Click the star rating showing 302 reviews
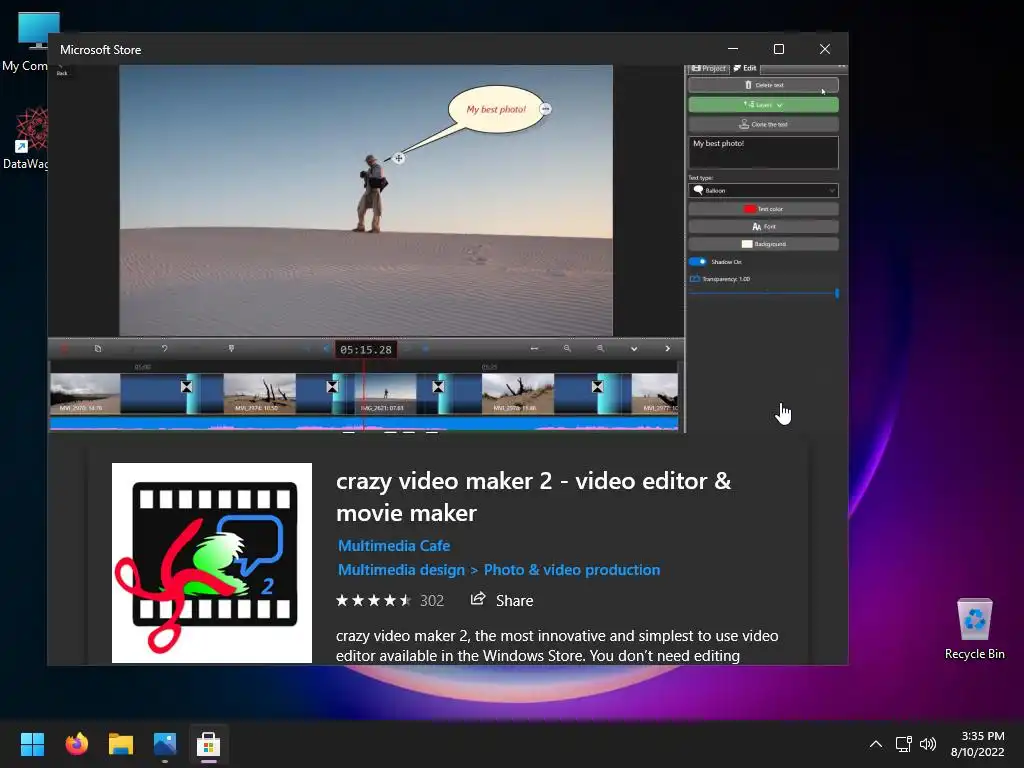Viewport: 1024px width, 768px height. 390,600
